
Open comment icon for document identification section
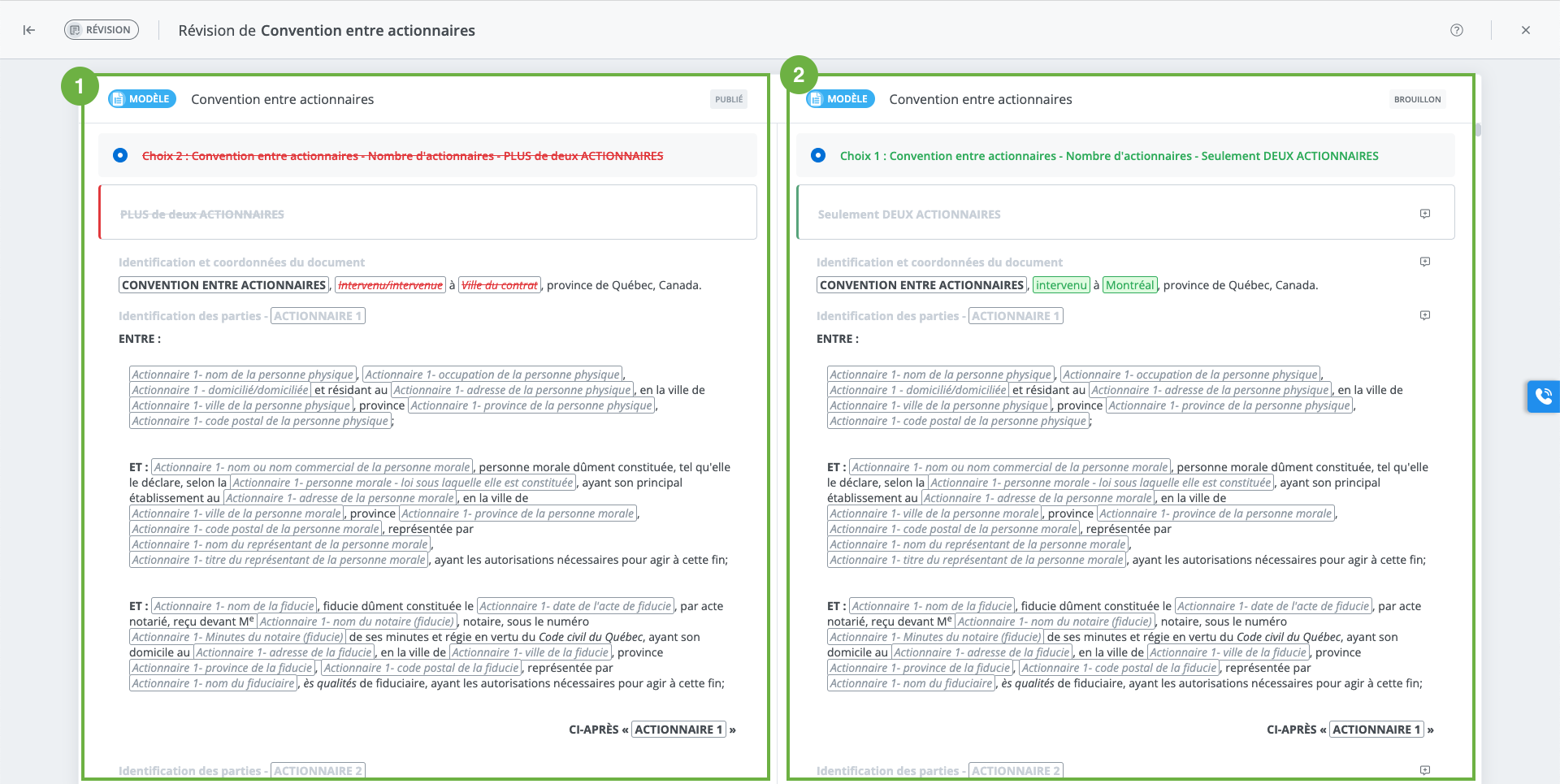coord(1424,262)
